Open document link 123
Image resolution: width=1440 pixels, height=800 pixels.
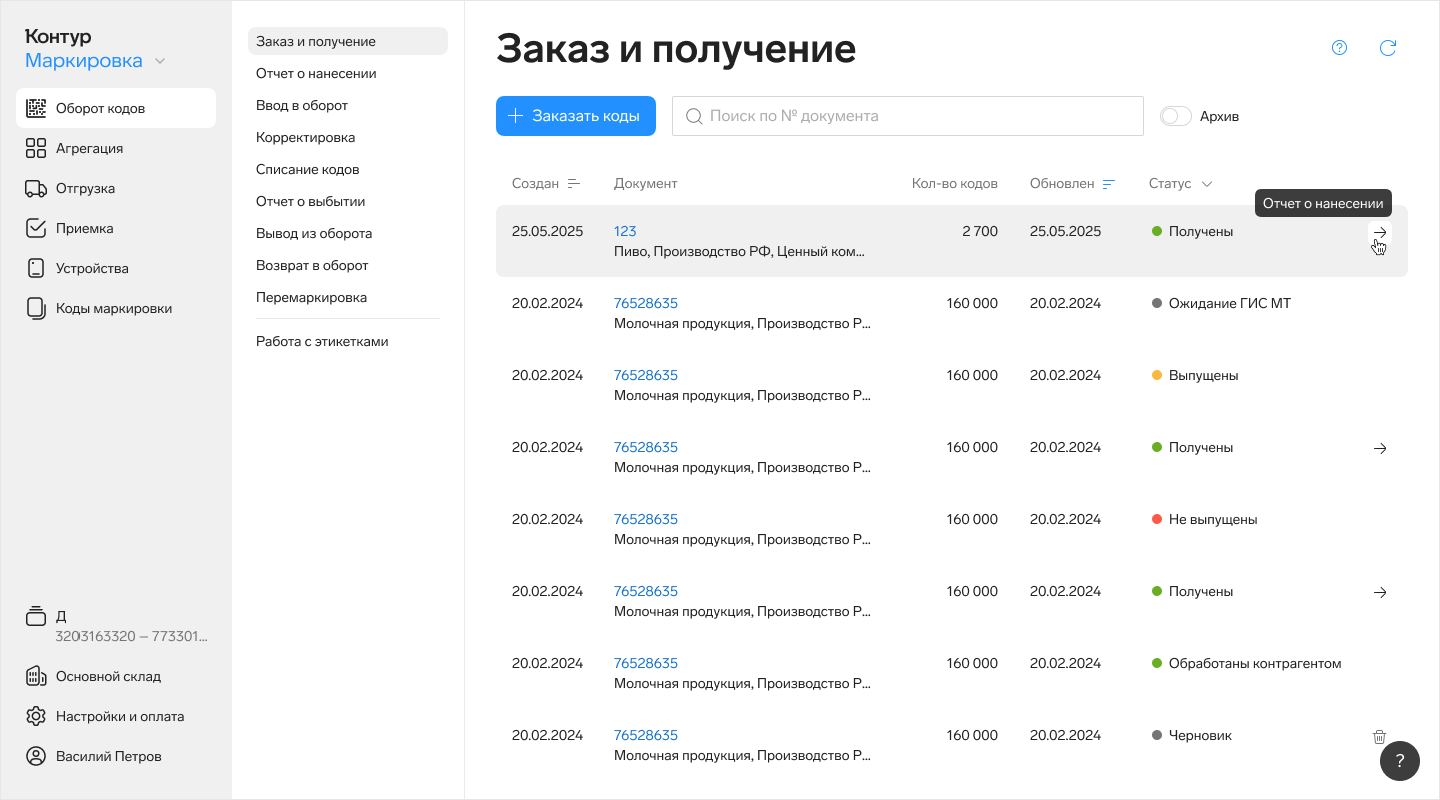[625, 231]
